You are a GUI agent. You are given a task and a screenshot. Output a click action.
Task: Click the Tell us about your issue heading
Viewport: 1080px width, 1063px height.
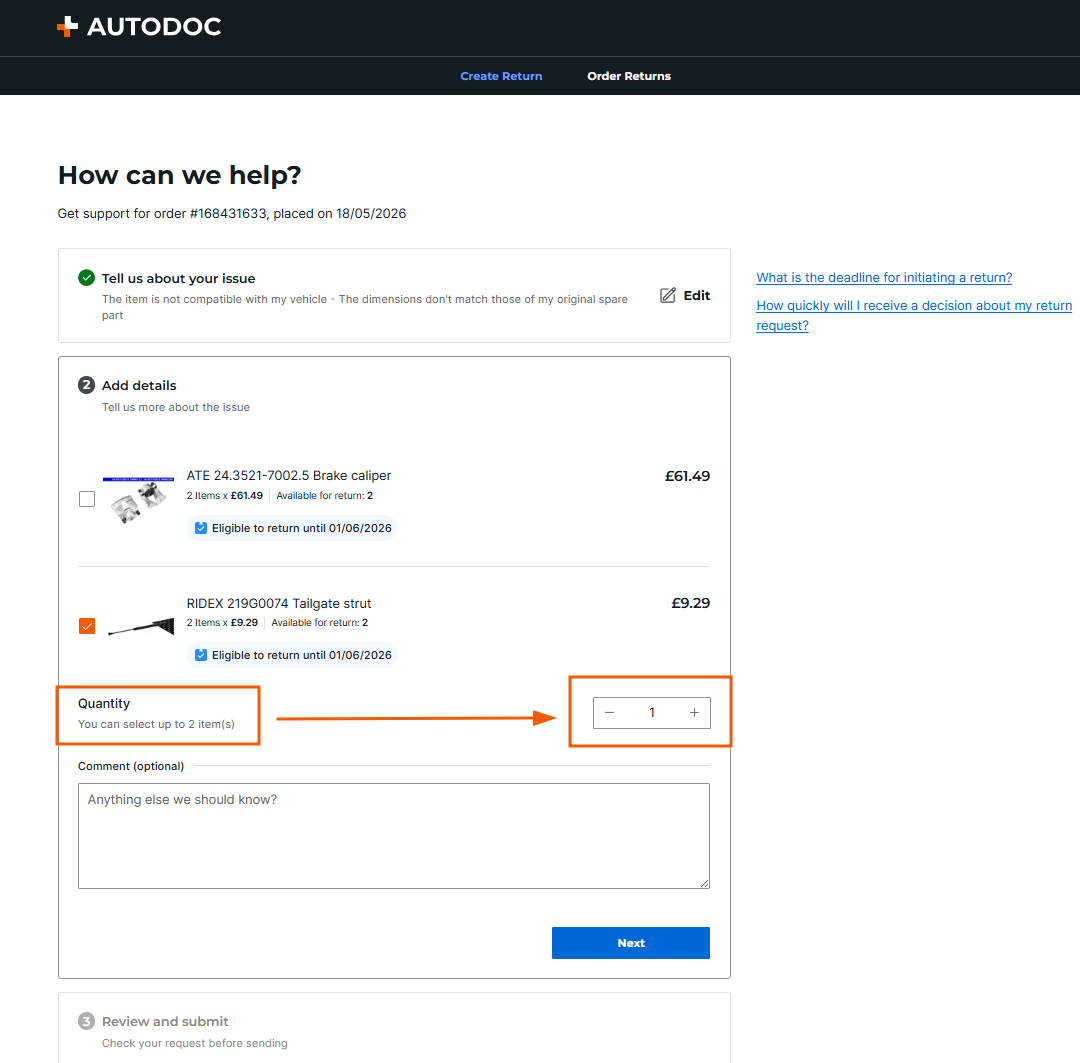[x=178, y=278]
